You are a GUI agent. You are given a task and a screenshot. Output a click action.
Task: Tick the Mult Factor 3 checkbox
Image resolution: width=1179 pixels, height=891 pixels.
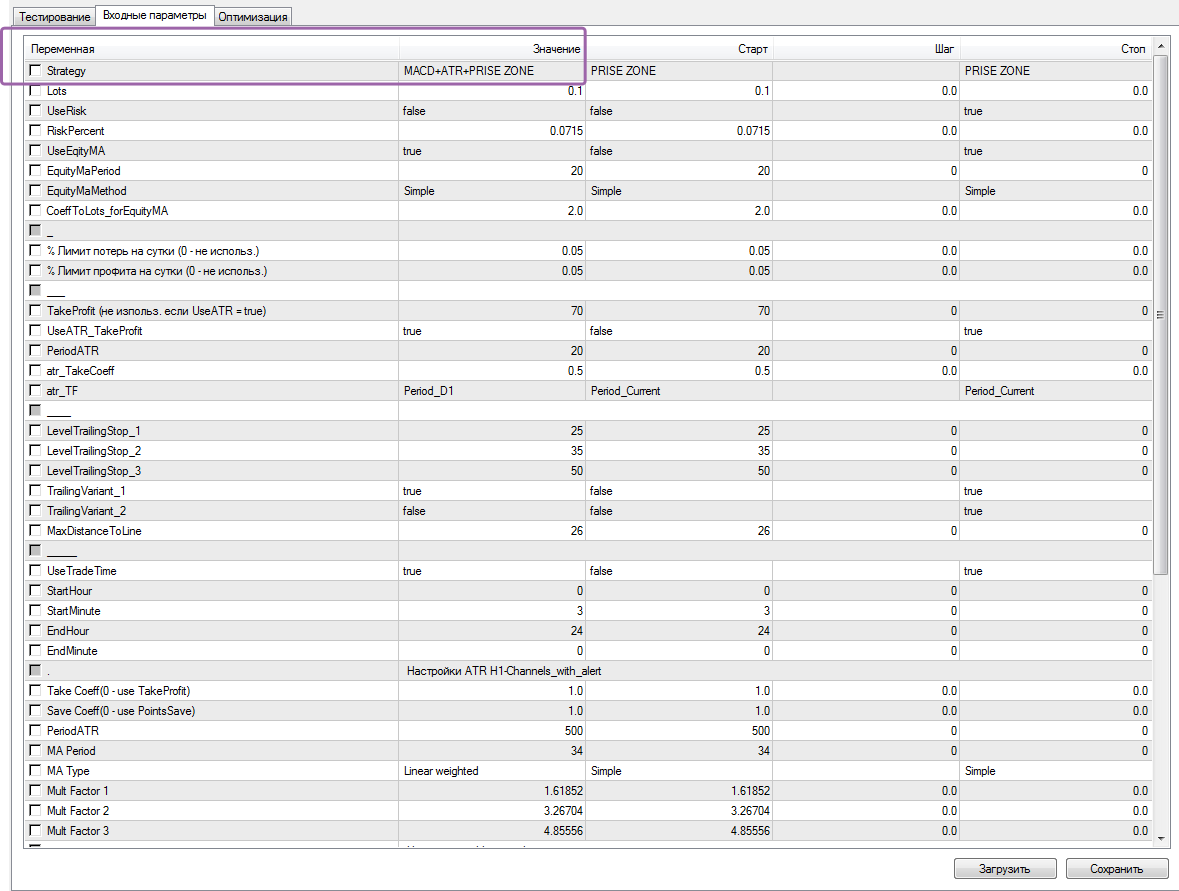tap(35, 830)
